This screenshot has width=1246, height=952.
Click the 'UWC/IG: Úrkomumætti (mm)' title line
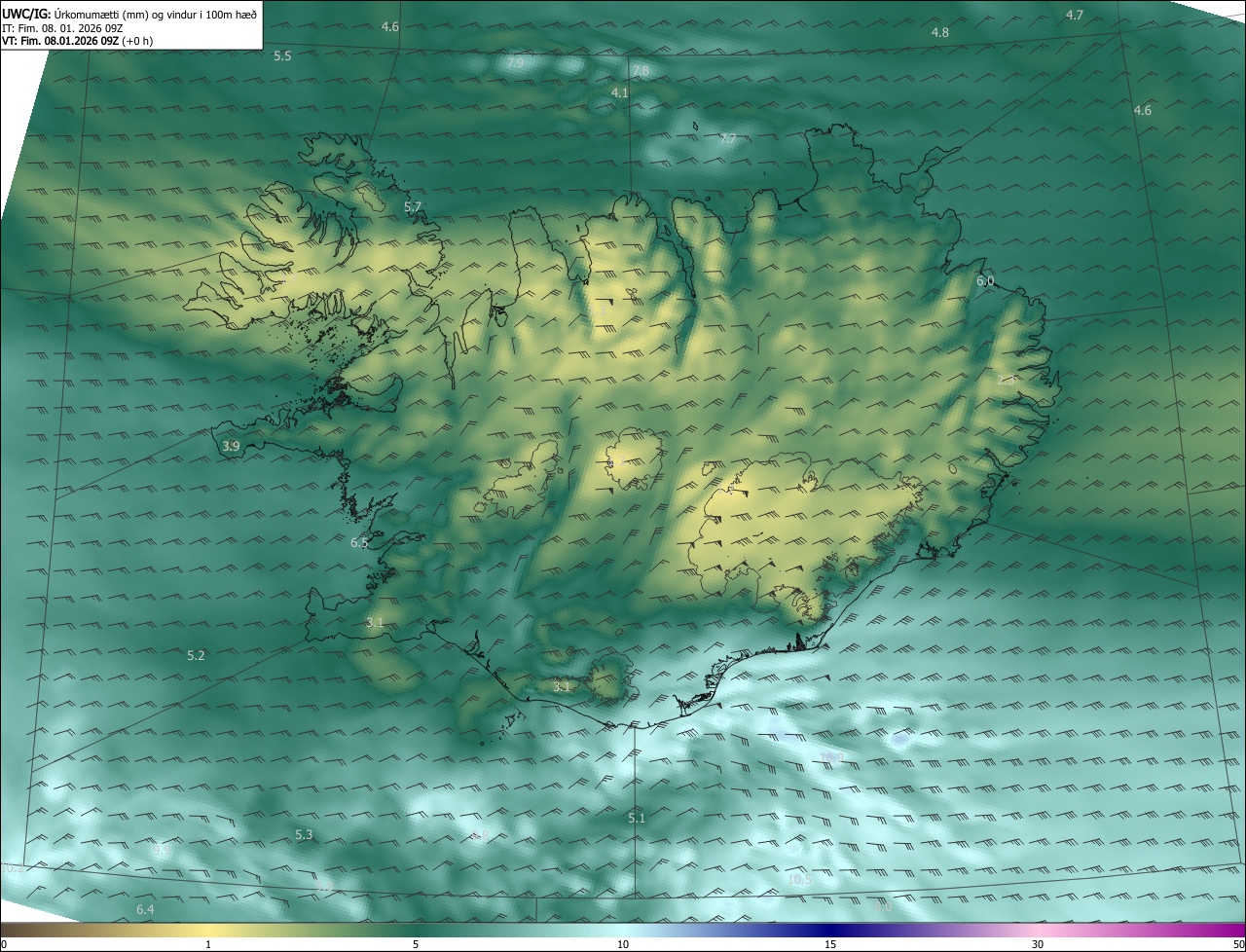(129, 14)
